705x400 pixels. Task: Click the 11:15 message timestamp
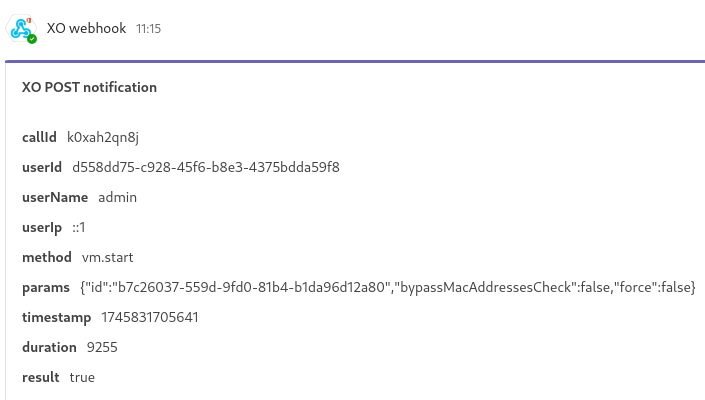pyautogui.click(x=148, y=29)
